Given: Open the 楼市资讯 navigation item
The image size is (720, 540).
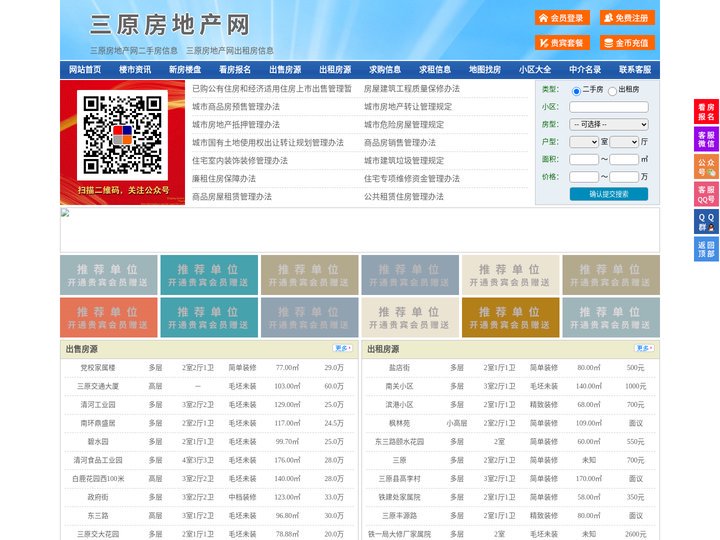Looking at the screenshot, I should pos(135,70).
